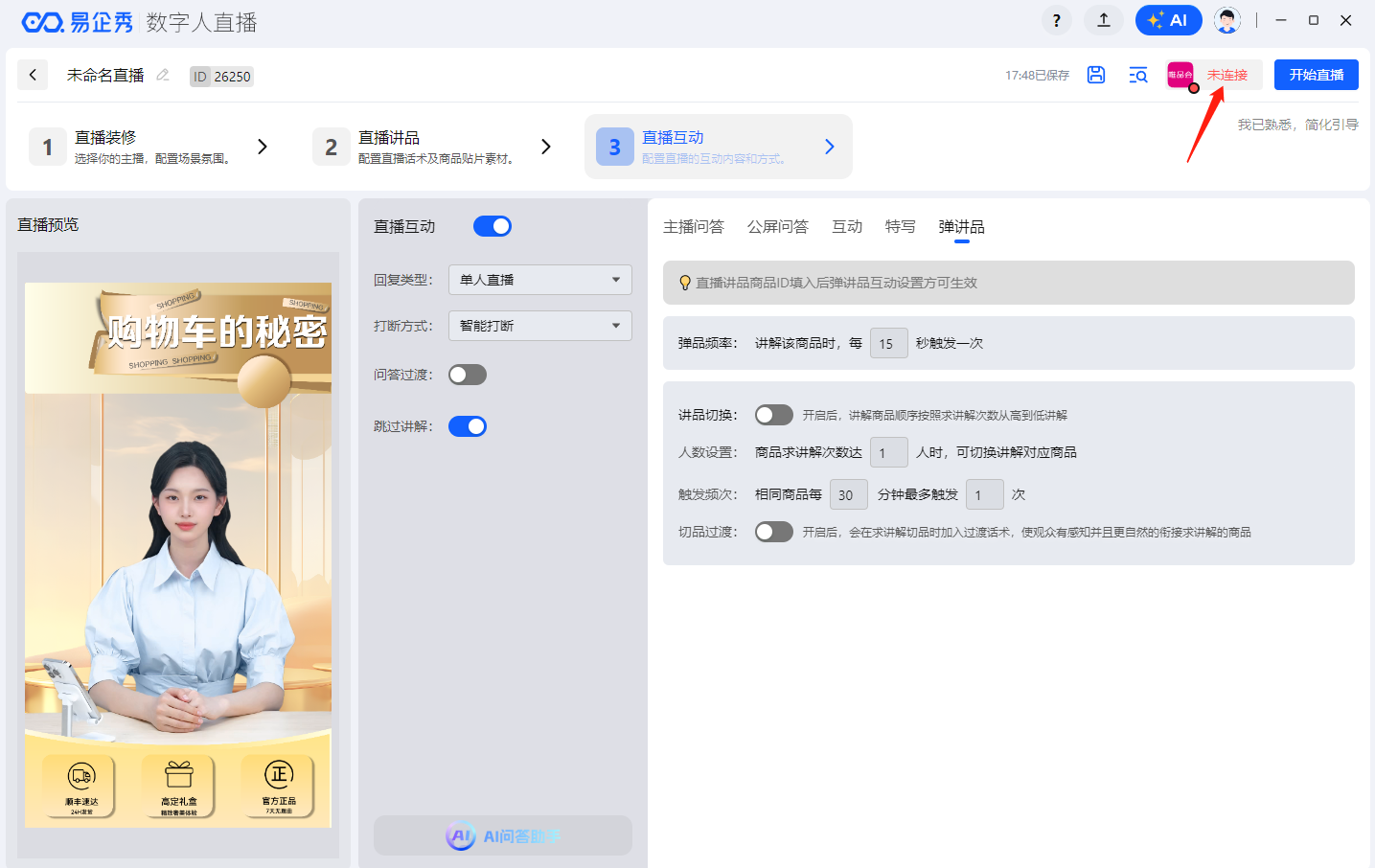Turn on the 讲品切换 switch
Image resolution: width=1375 pixels, height=868 pixels.
[x=773, y=415]
